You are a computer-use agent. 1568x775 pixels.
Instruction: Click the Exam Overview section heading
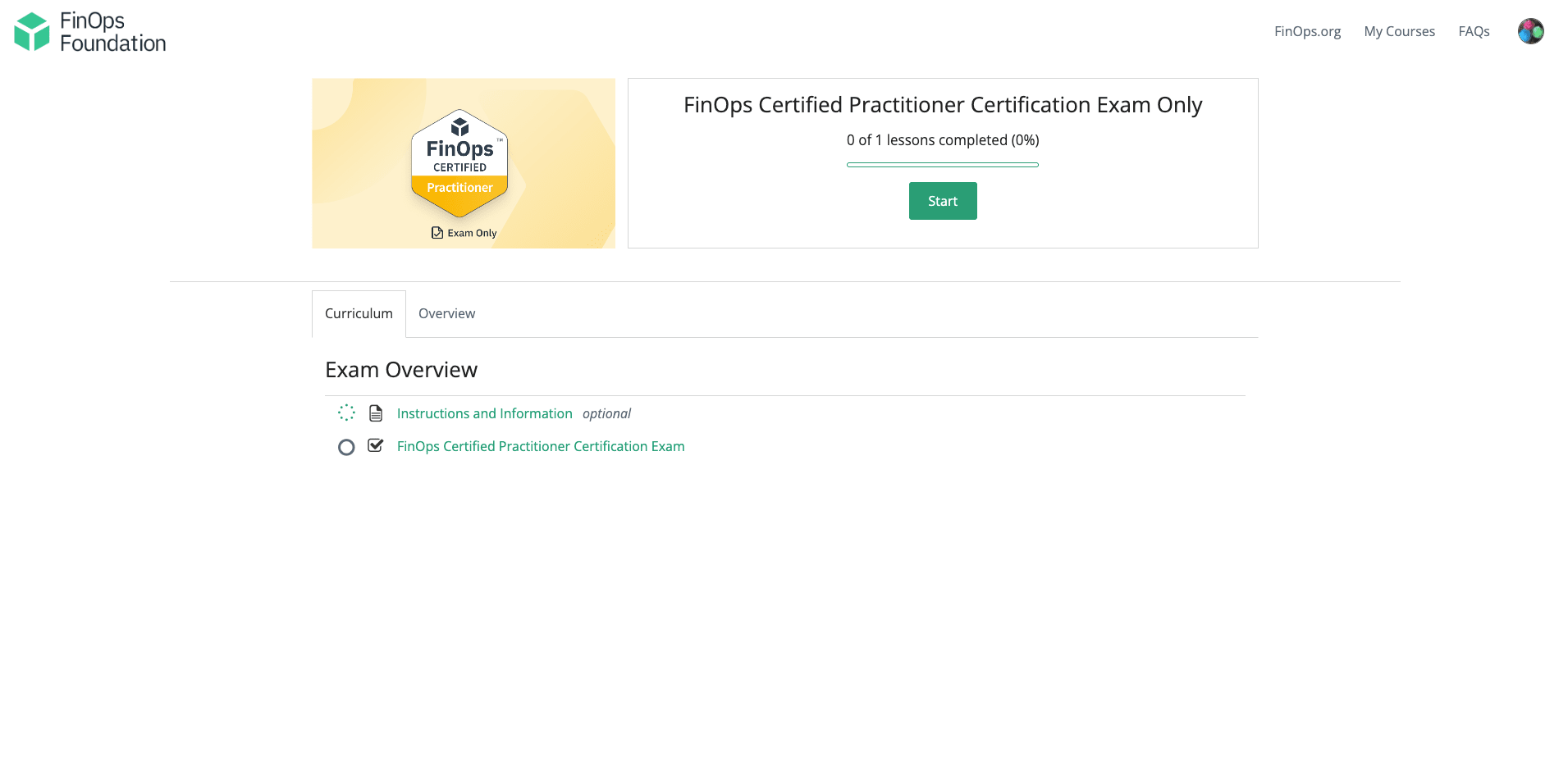click(x=401, y=370)
